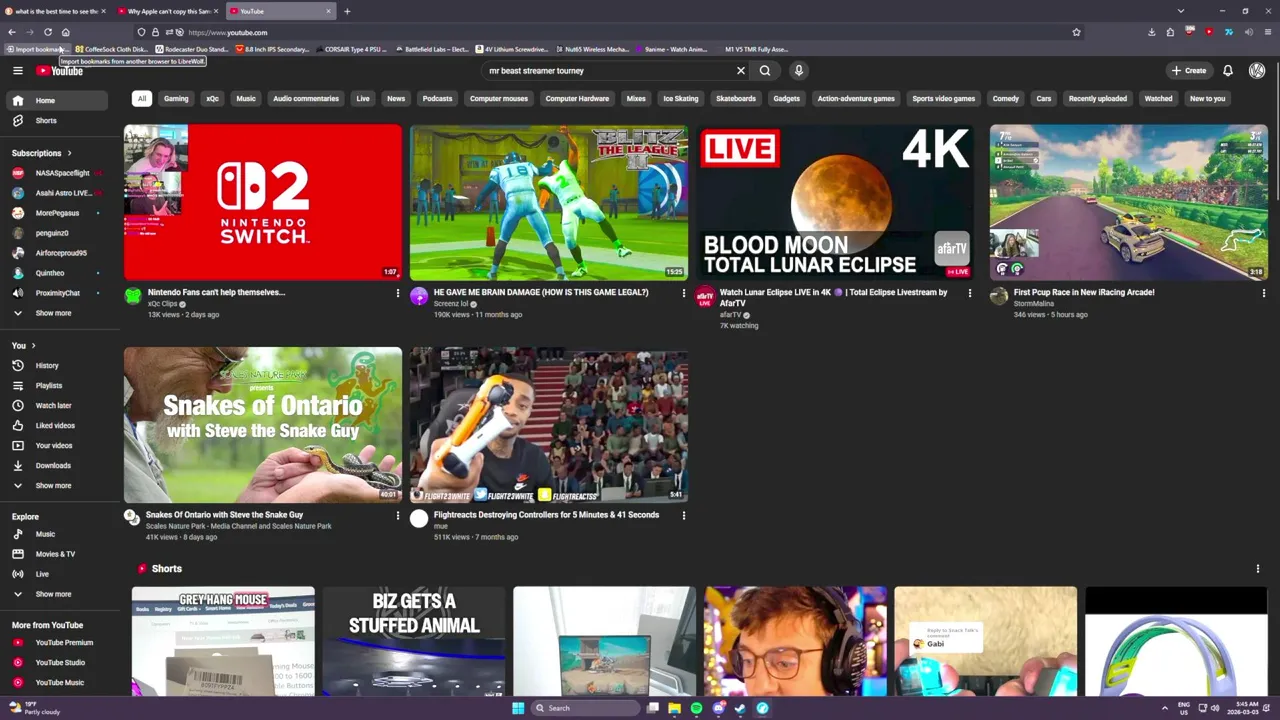Open MorePegasus subscription channel
Viewport: 1280px width, 720px height.
pos(57,213)
